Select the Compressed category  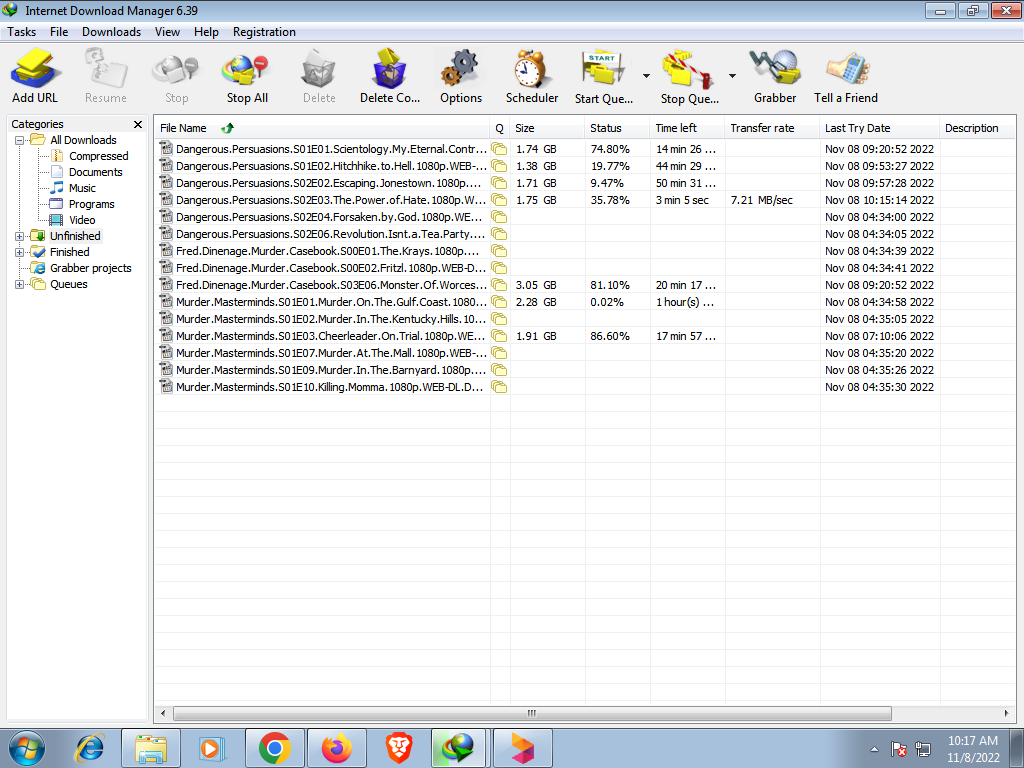[99, 156]
